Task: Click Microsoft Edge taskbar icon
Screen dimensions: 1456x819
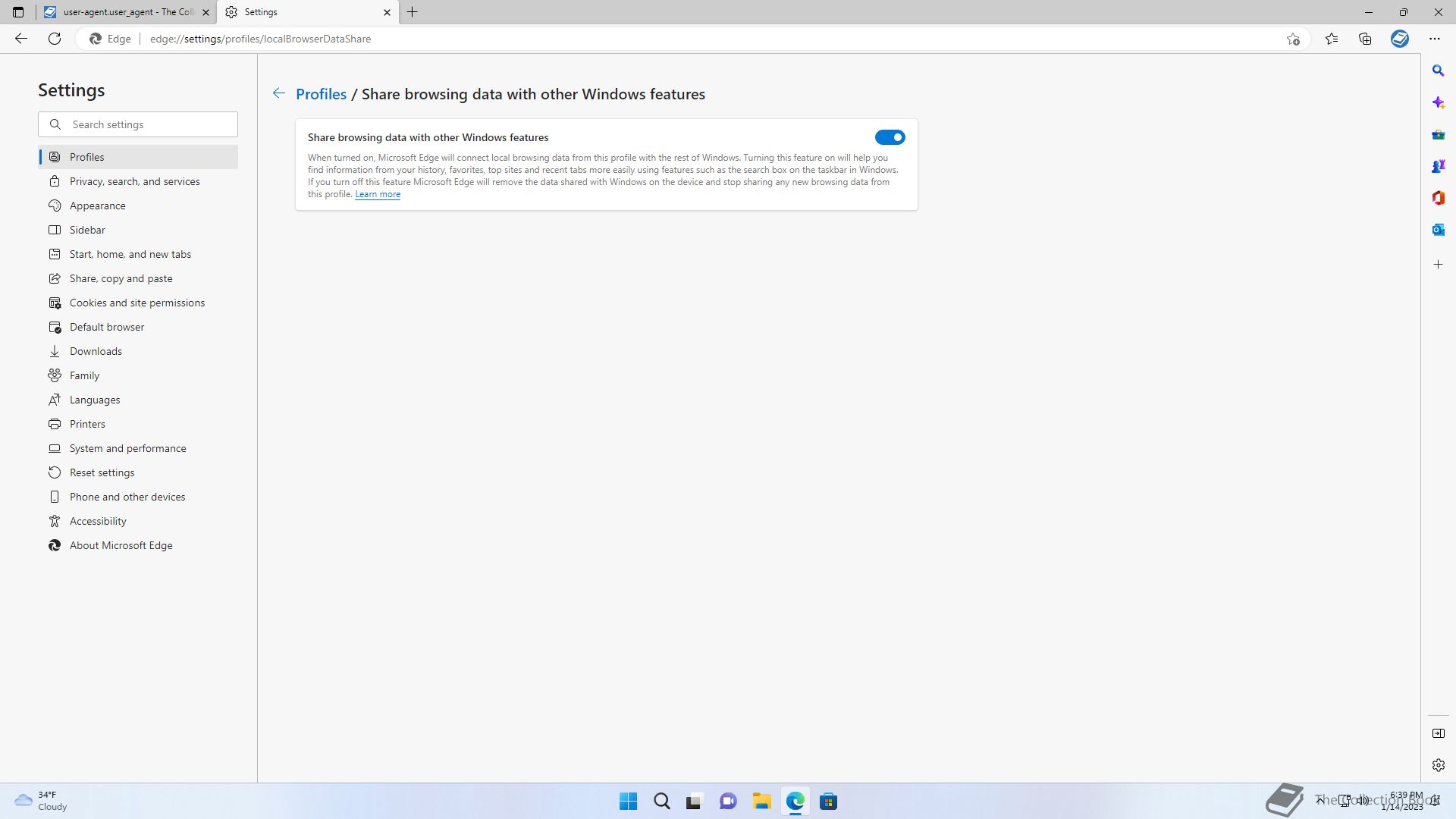Action: click(x=795, y=802)
